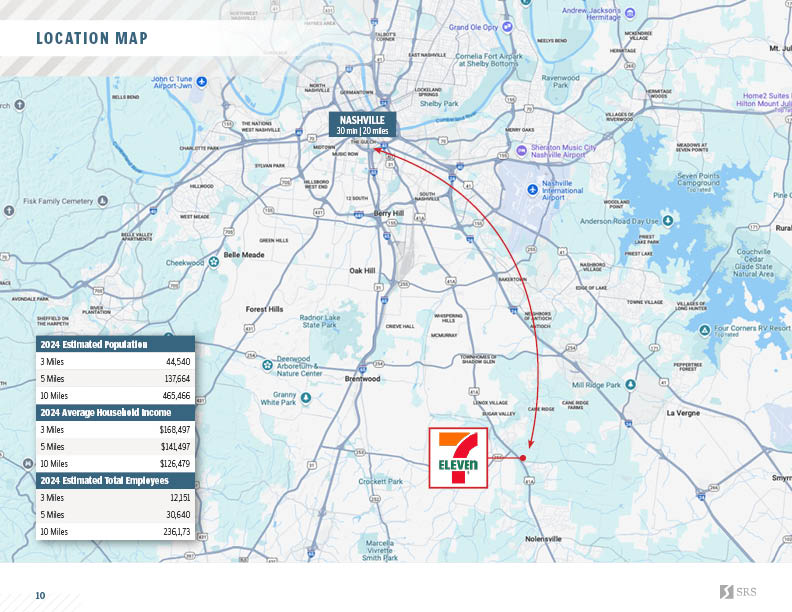Click the Granny White Park marker icon
This screenshot has width=792, height=612.
click(x=306, y=397)
